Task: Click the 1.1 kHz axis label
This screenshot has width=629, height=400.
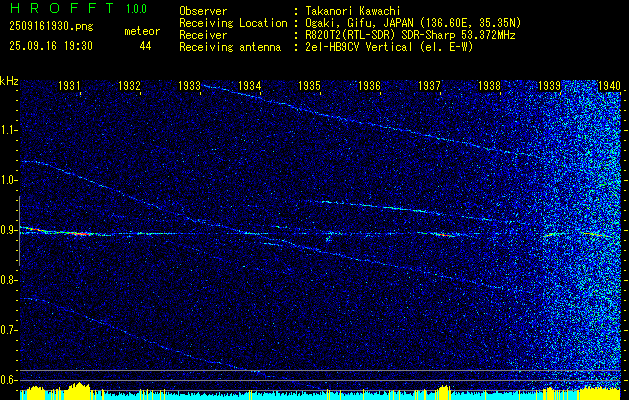Action: click(8, 130)
